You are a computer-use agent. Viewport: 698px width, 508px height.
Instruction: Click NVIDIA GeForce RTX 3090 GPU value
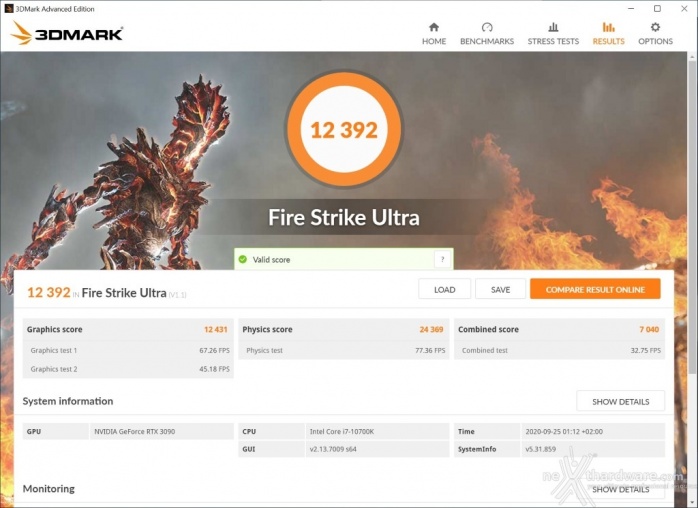(x=134, y=431)
